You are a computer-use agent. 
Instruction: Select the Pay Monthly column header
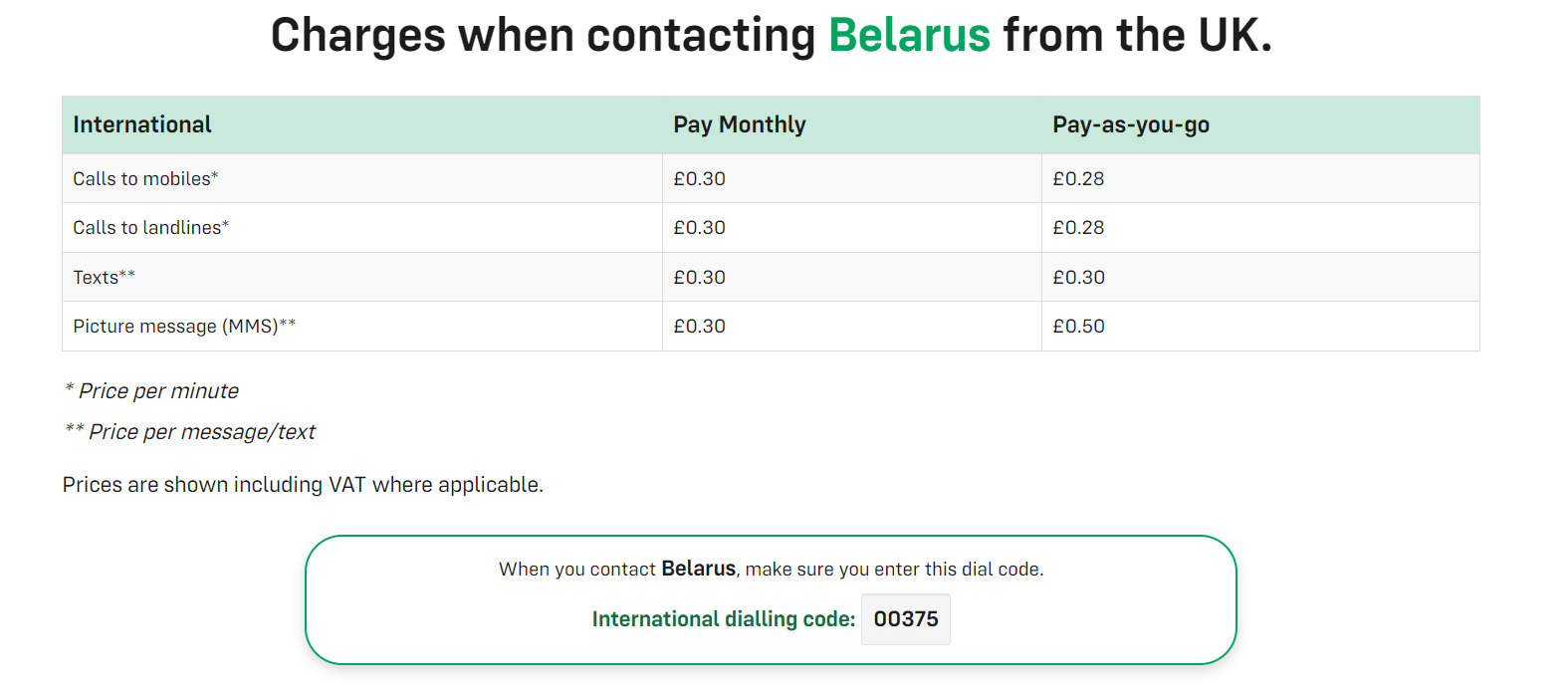click(740, 124)
